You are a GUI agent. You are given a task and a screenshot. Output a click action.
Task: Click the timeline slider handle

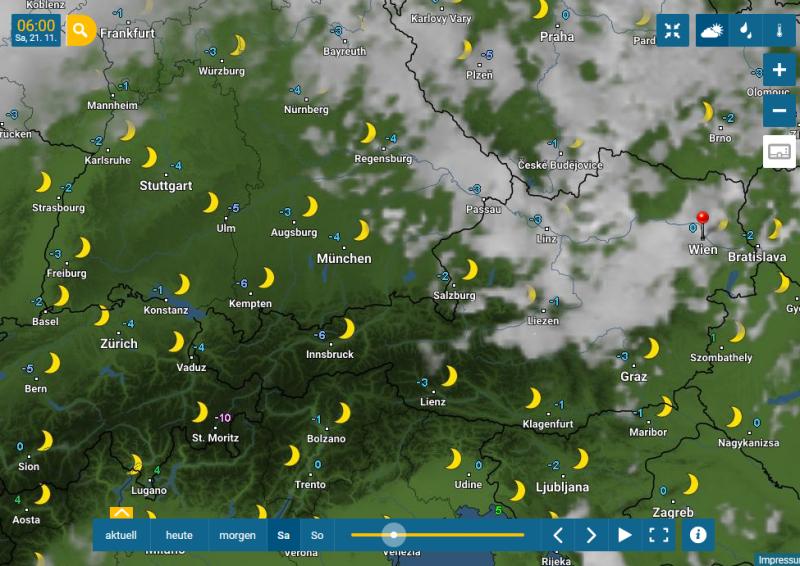point(394,535)
